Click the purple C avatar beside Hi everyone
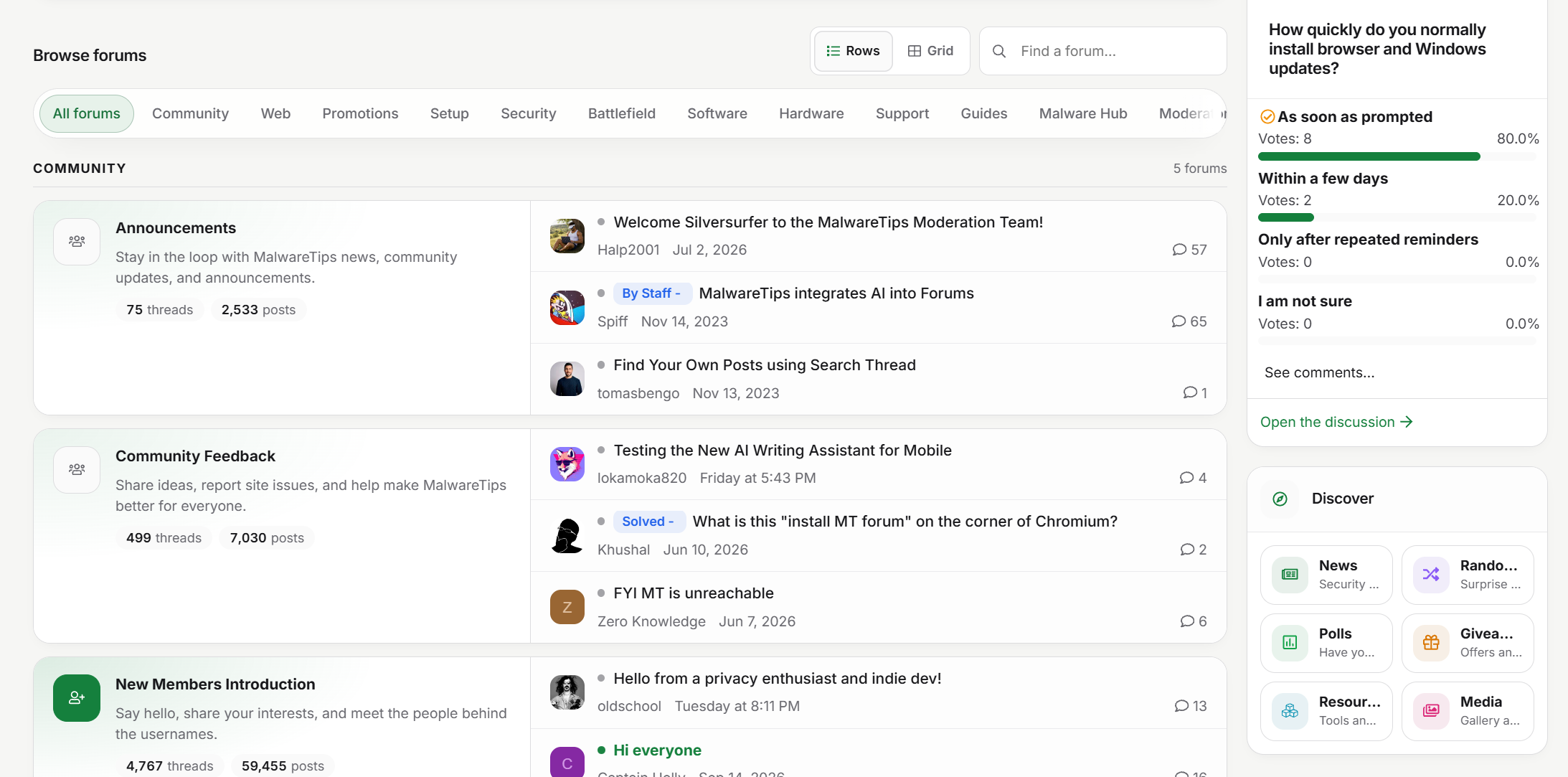 [x=567, y=762]
